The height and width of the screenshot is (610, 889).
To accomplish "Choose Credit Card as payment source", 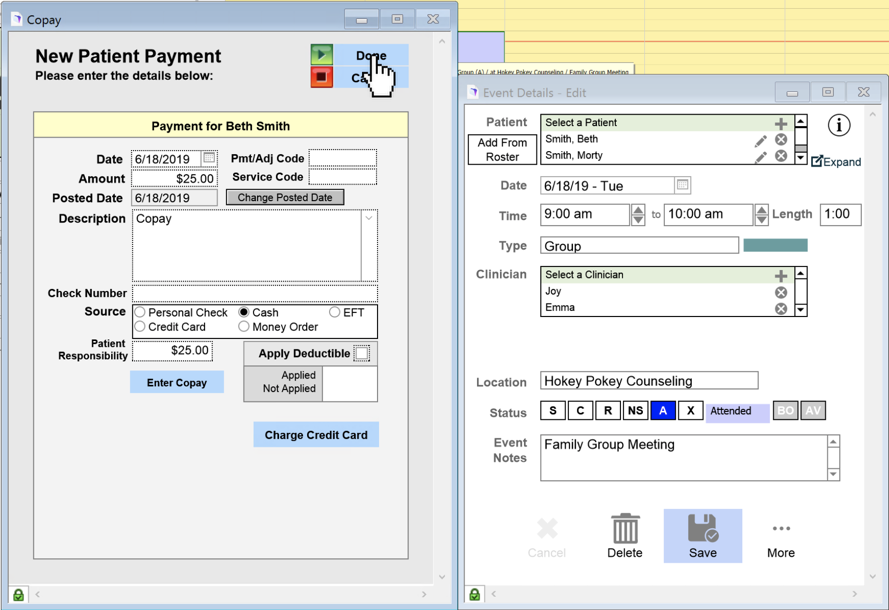I will (141, 327).
